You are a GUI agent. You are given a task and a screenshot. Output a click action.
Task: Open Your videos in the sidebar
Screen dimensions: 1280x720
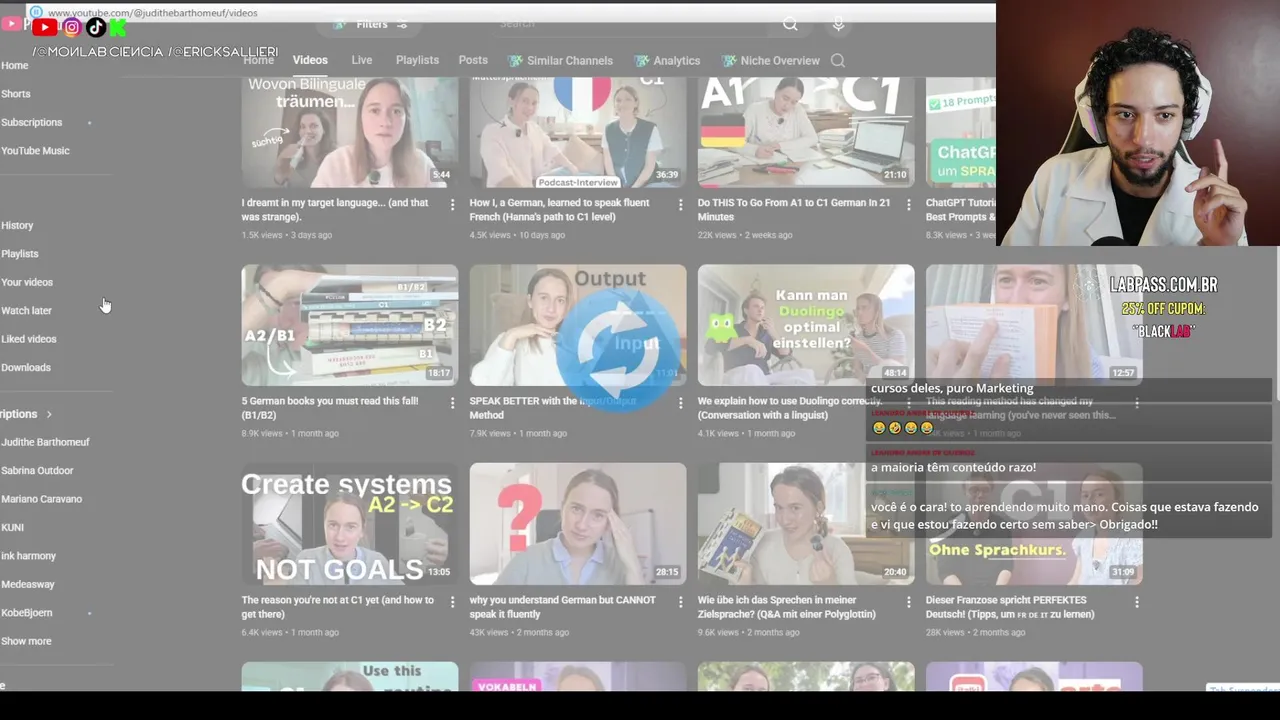click(26, 282)
